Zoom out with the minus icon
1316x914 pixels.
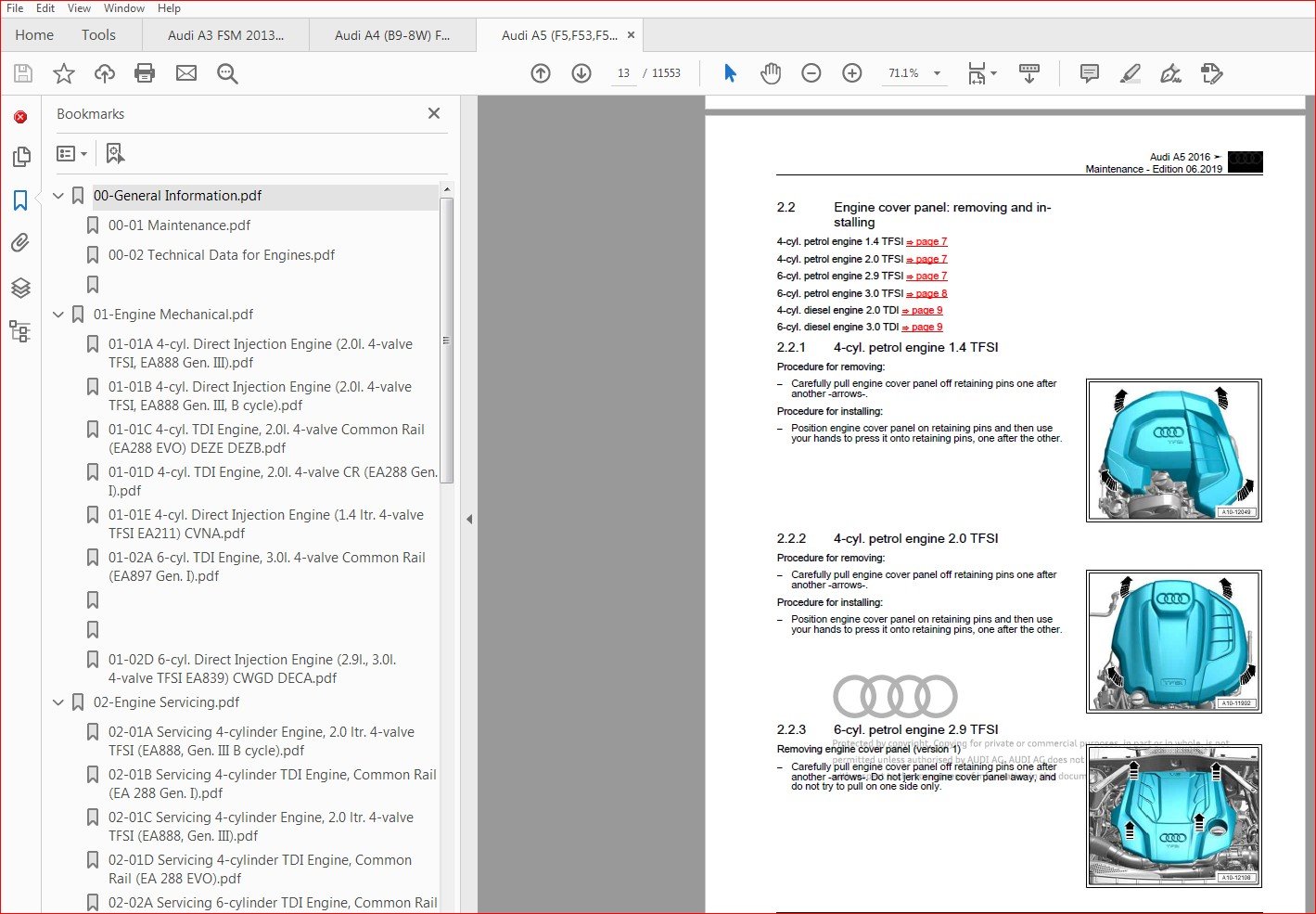click(811, 73)
